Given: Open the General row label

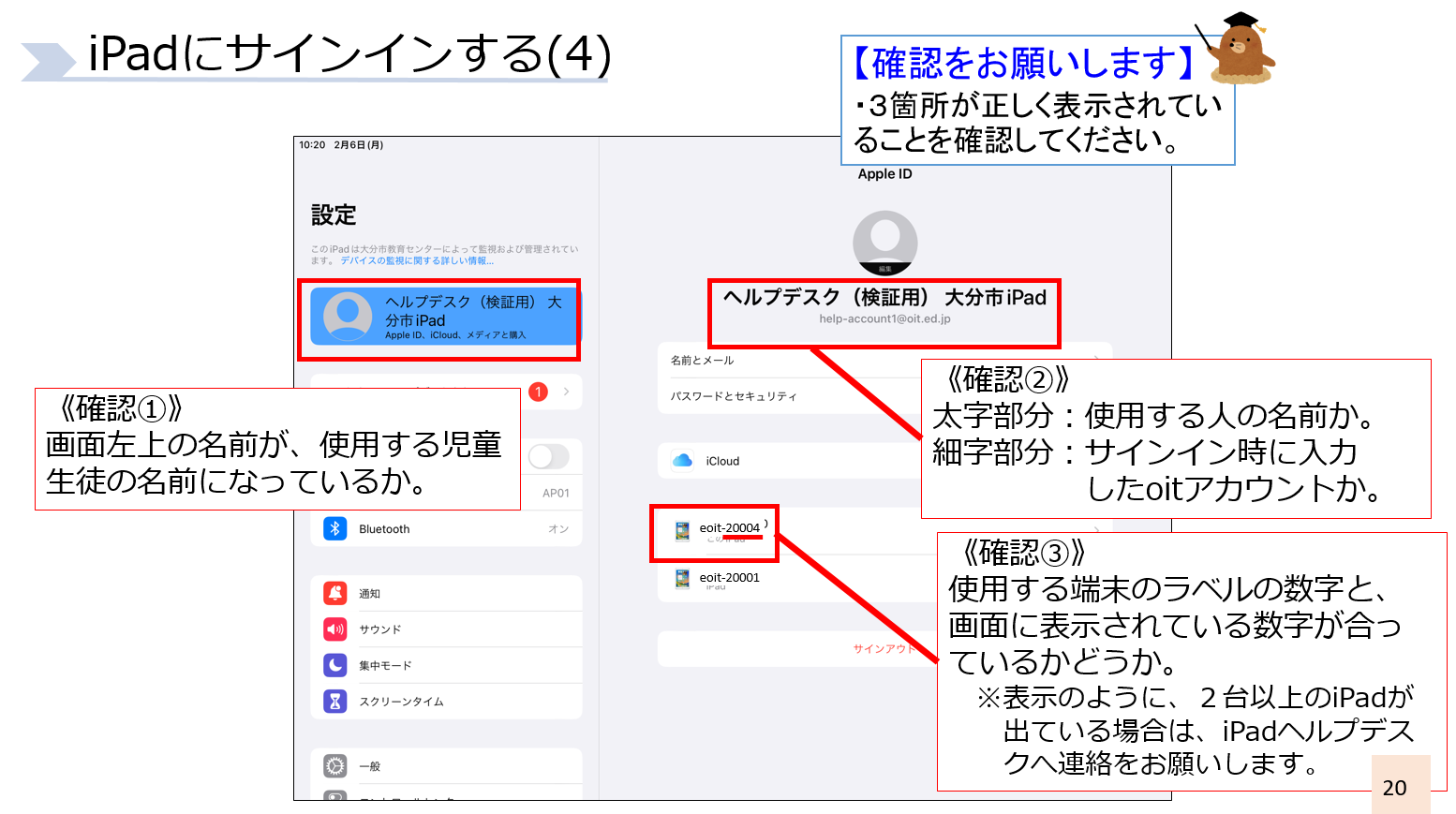Looking at the screenshot, I should click(369, 766).
